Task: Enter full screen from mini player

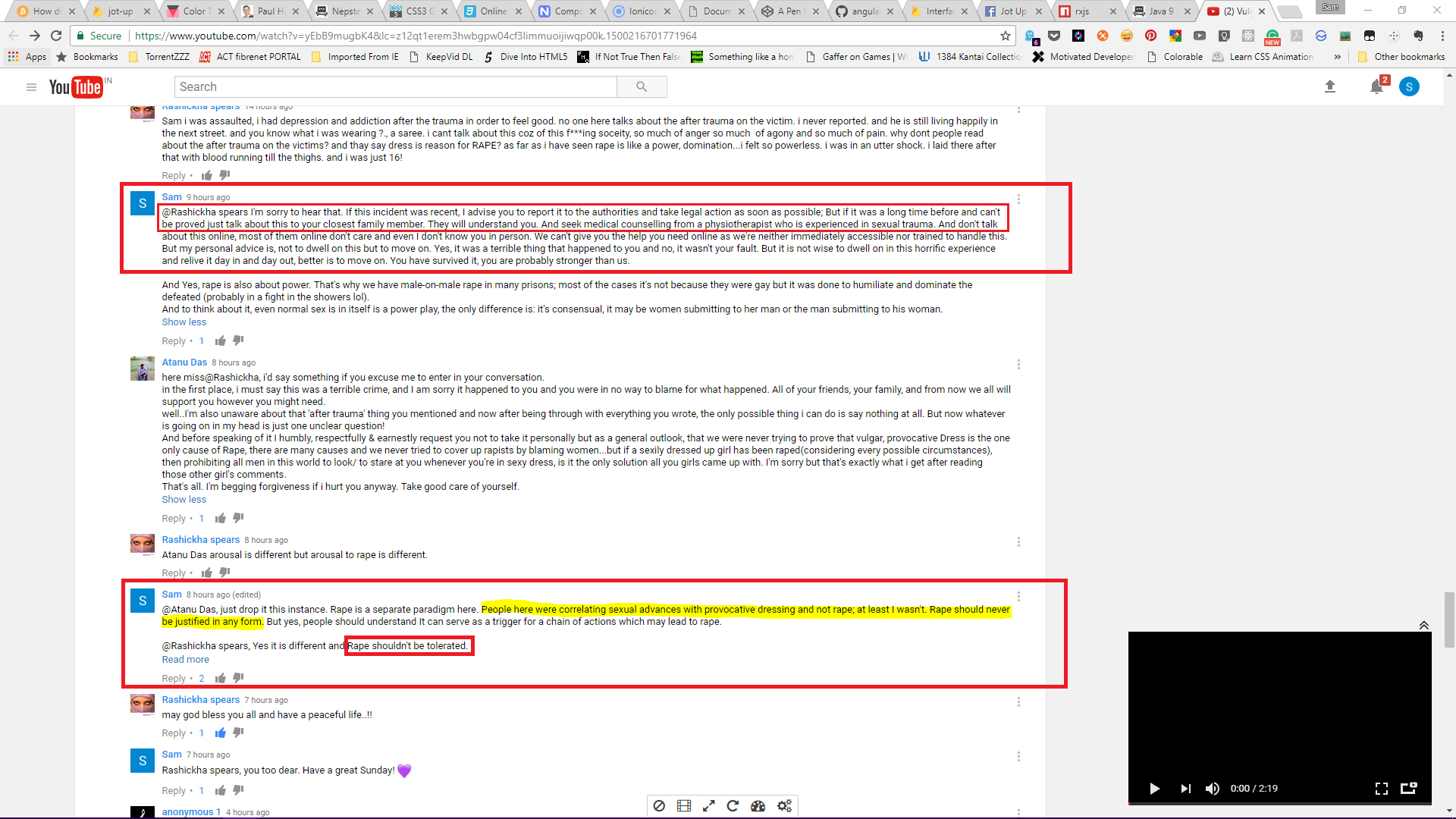Action: point(1382,789)
